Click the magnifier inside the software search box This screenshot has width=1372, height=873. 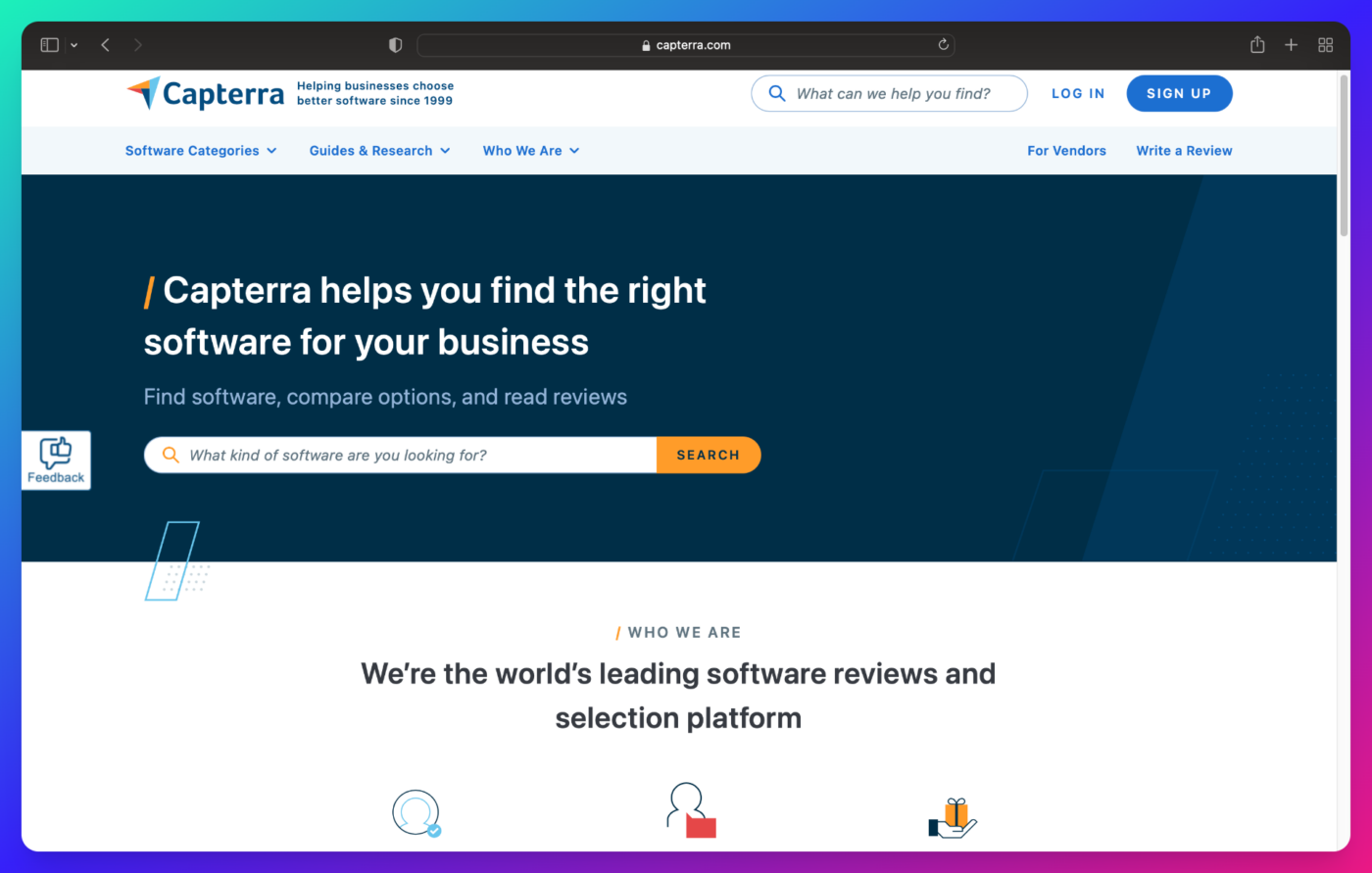pos(171,455)
